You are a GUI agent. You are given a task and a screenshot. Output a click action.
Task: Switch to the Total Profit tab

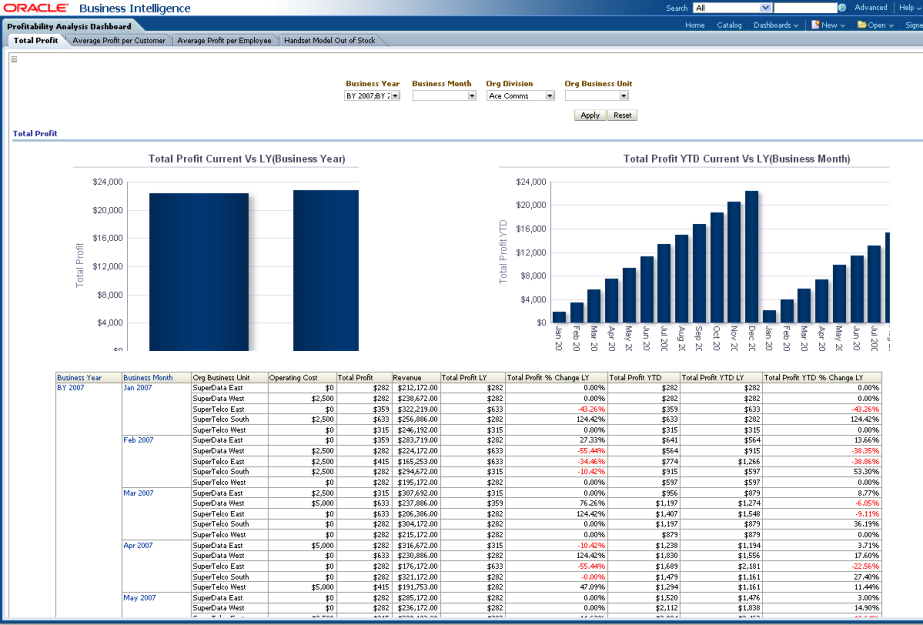pos(35,41)
